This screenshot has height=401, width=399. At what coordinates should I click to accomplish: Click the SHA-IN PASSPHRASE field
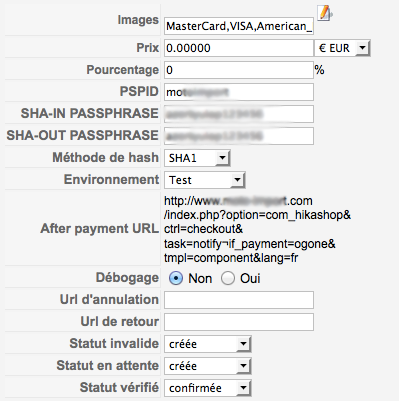tap(239, 114)
